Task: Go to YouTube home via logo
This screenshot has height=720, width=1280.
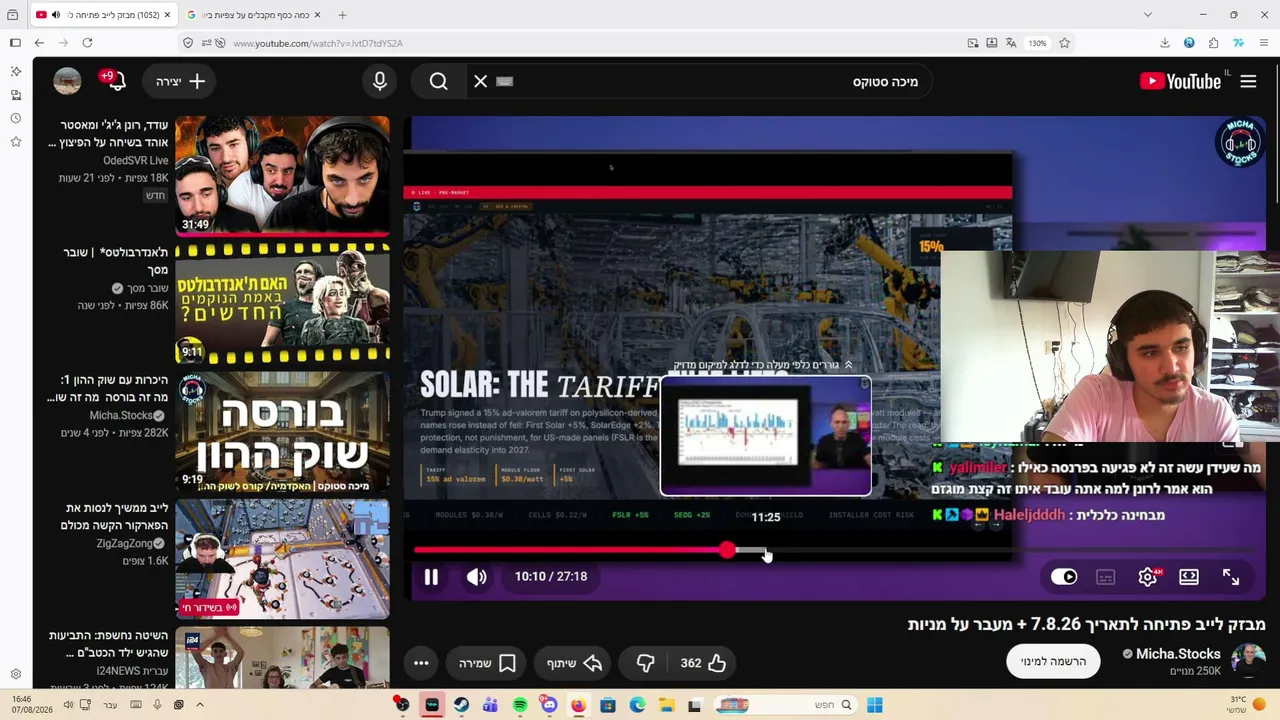Action: pyautogui.click(x=1181, y=81)
